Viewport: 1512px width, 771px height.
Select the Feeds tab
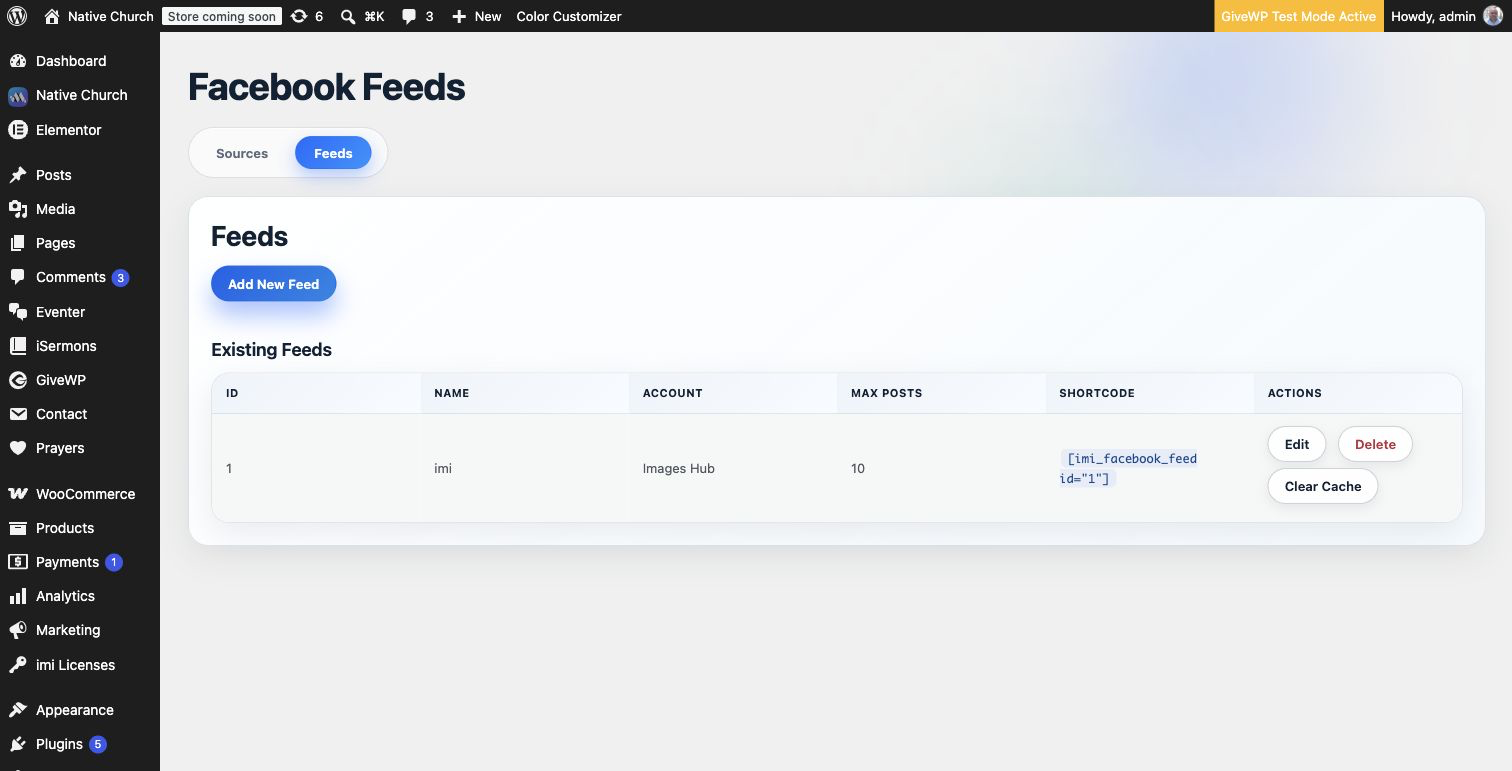(x=333, y=153)
